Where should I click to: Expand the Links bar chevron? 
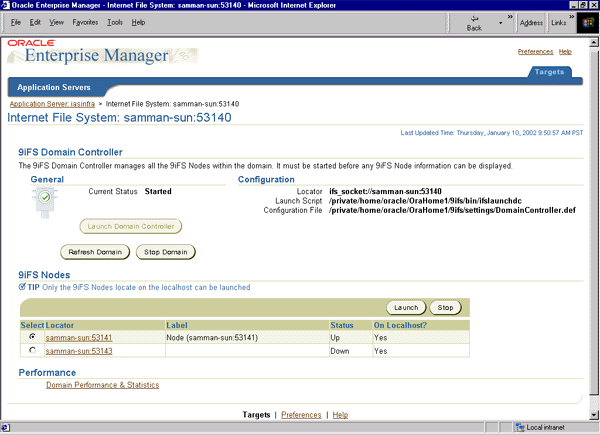click(x=571, y=17)
